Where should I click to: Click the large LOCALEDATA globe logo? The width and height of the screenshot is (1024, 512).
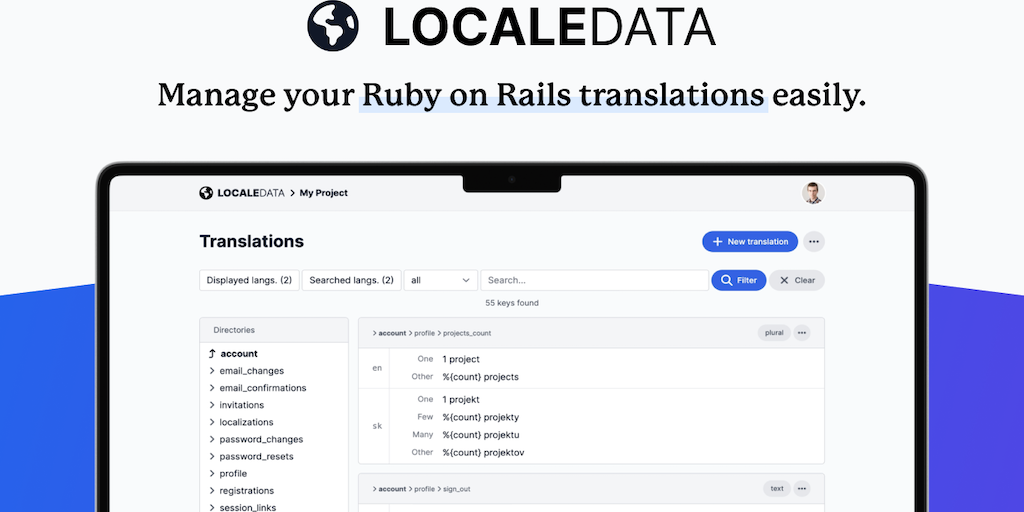(x=333, y=26)
